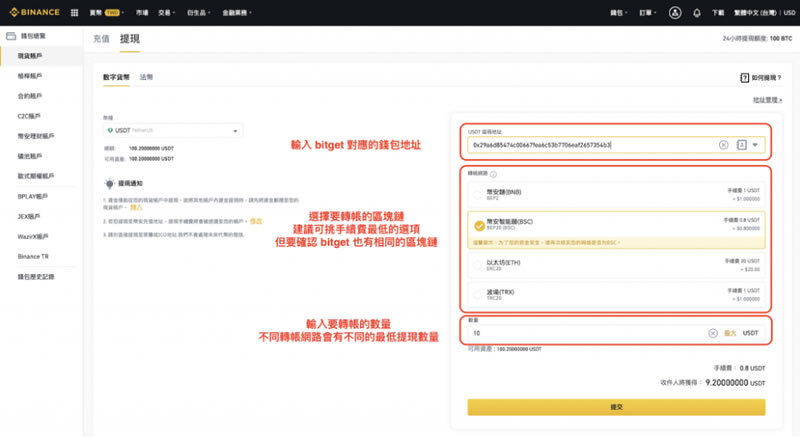This screenshot has width=800, height=439.
Task: Click the help icon beside 如何提現
Action: (744, 77)
